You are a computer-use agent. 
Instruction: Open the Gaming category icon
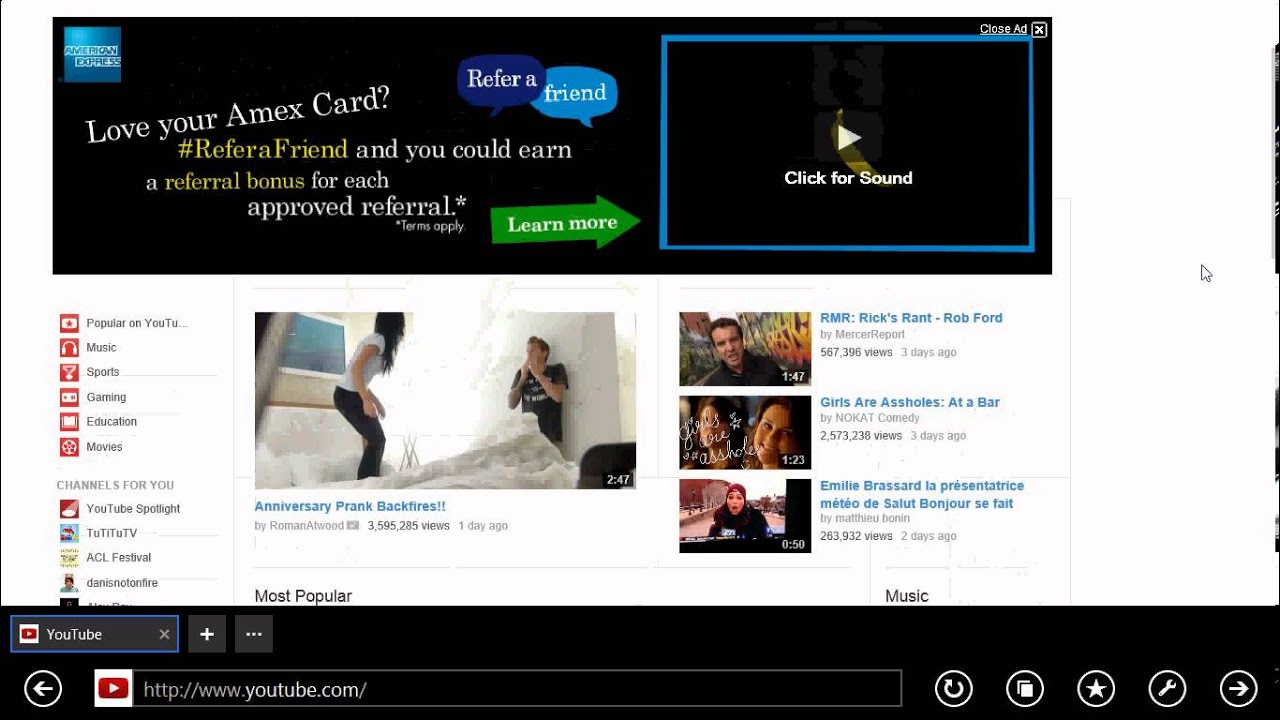click(69, 397)
